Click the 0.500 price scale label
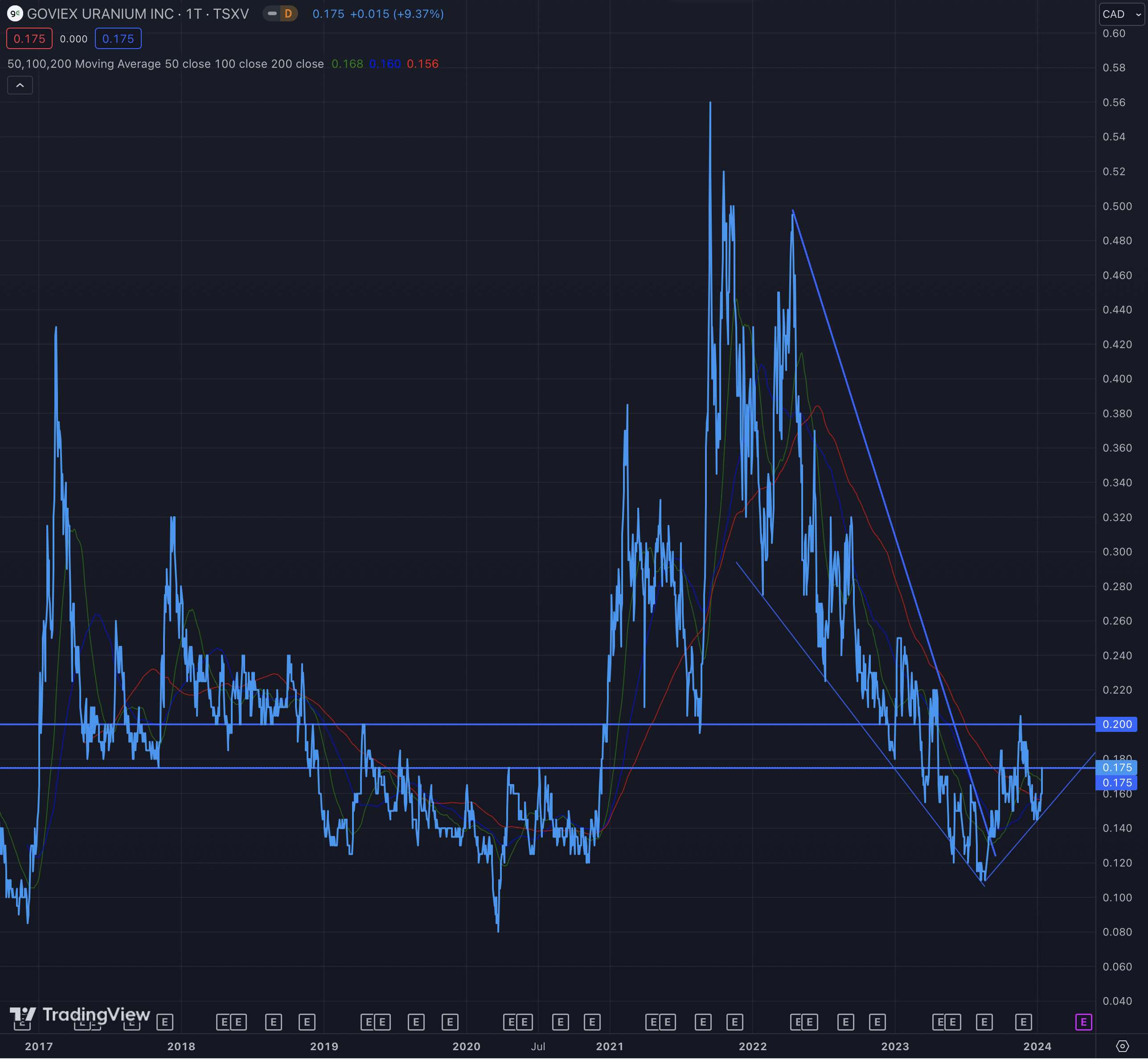This screenshot has height=1060, width=1148. tap(1117, 206)
